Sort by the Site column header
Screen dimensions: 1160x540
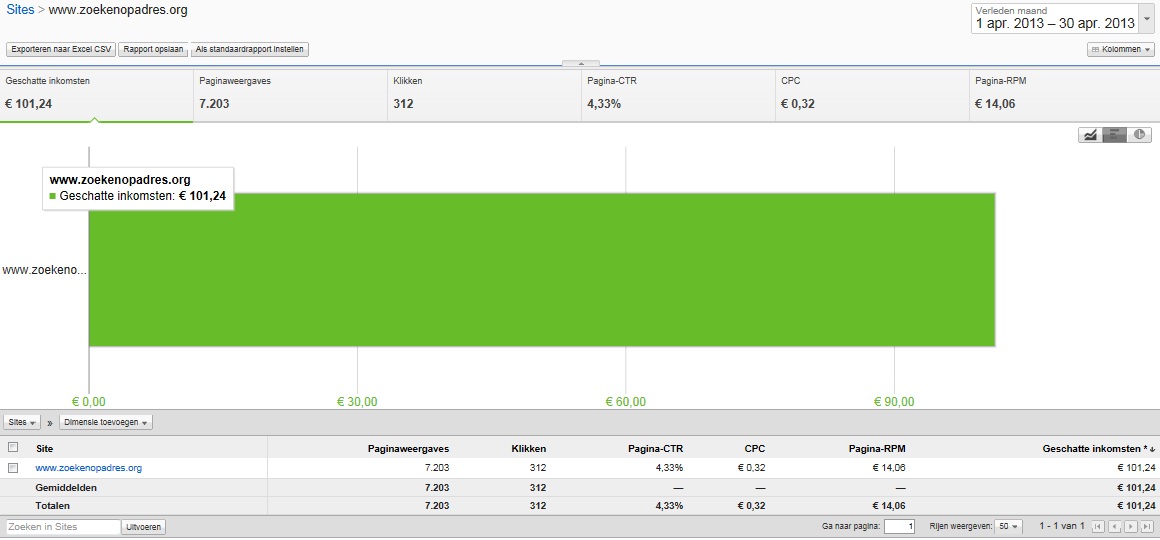point(44,448)
